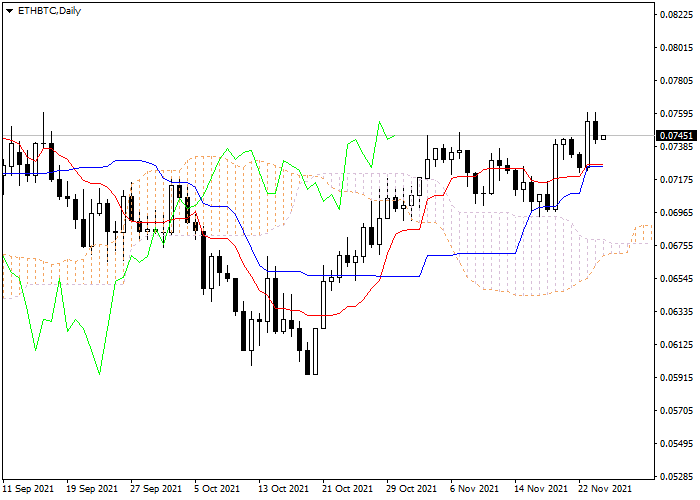Pick the 21 Oct 2021 date label

point(347,489)
